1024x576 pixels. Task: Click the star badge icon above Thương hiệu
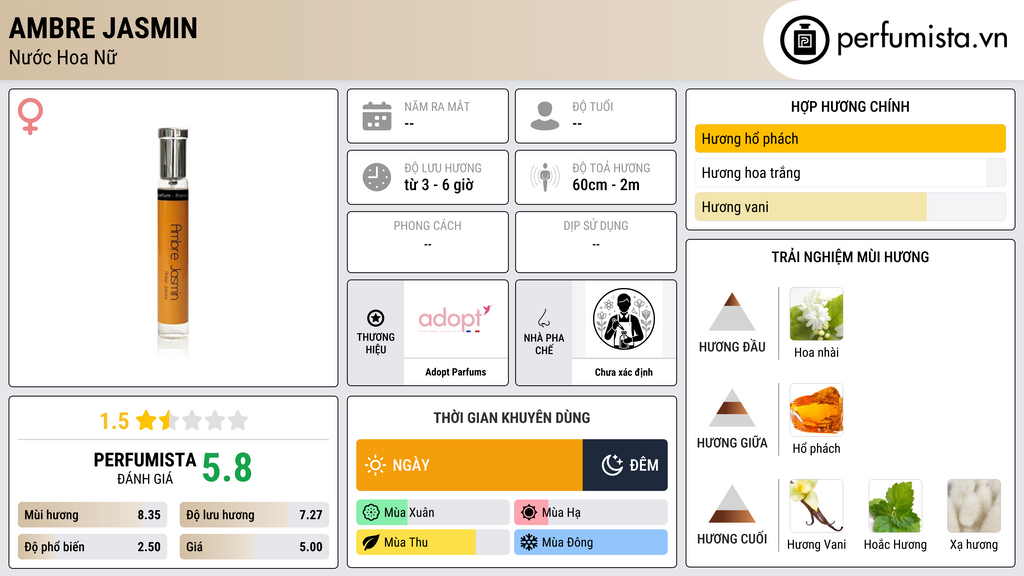[x=376, y=318]
